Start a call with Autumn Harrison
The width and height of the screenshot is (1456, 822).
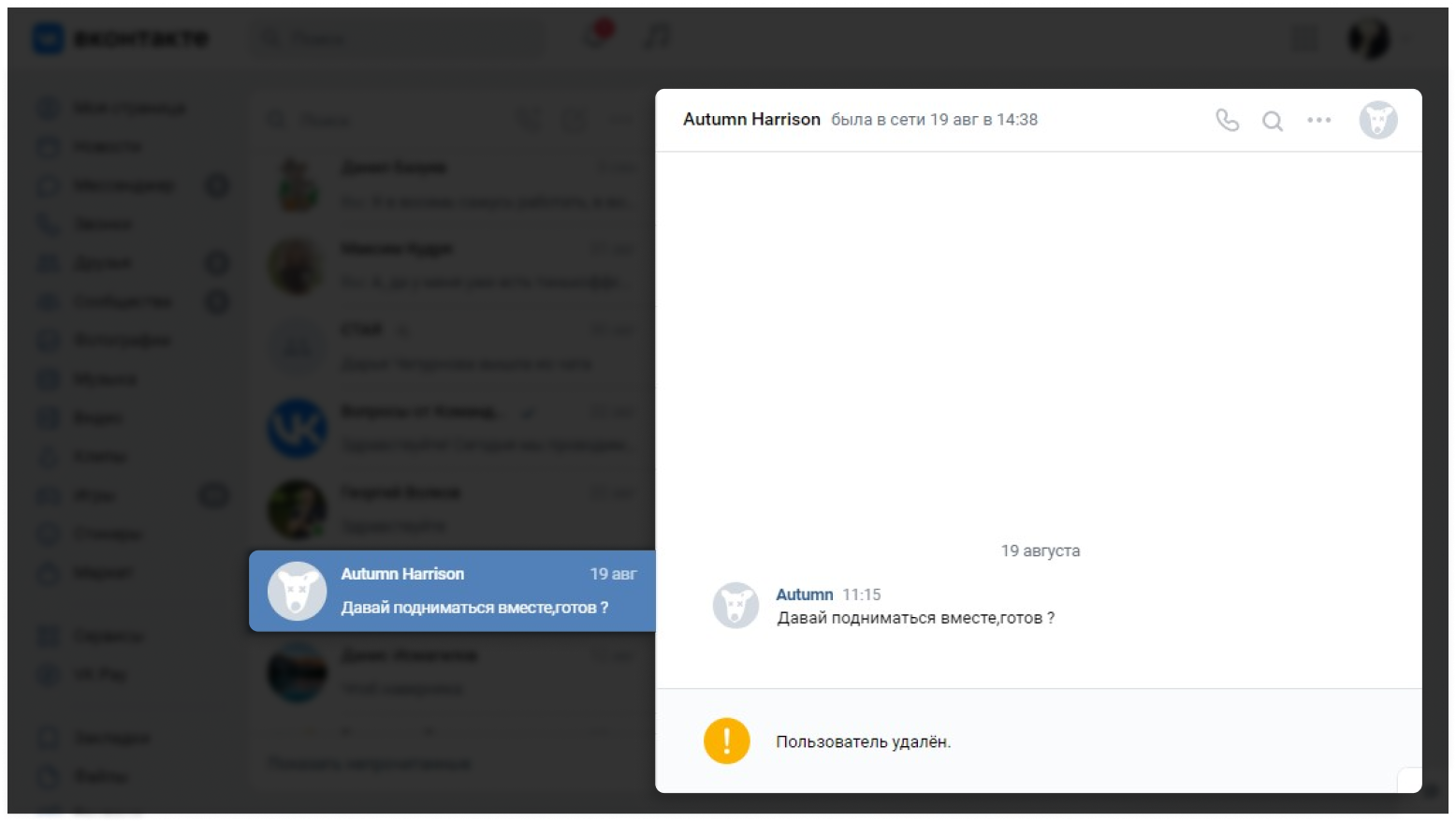click(x=1227, y=120)
